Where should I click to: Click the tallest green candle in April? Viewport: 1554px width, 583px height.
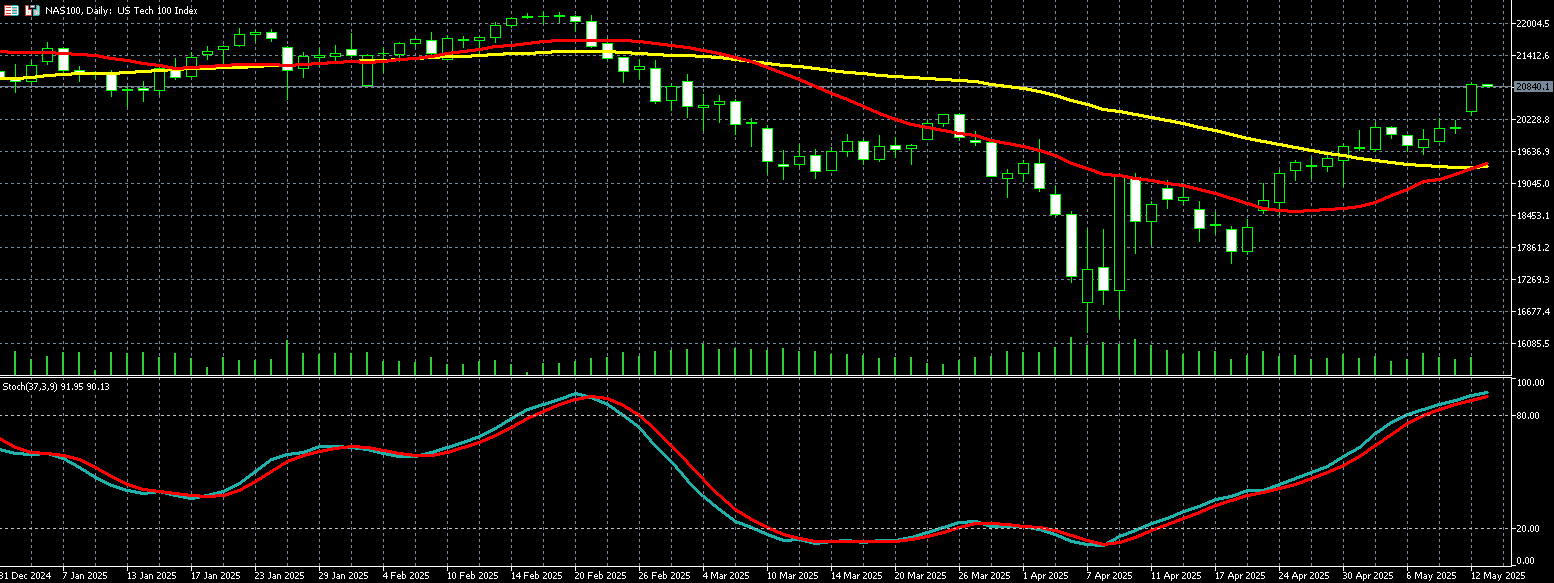pos(1120,235)
